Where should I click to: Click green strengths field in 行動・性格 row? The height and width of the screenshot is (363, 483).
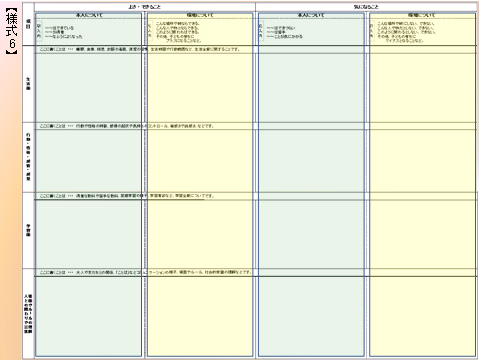pos(88,161)
